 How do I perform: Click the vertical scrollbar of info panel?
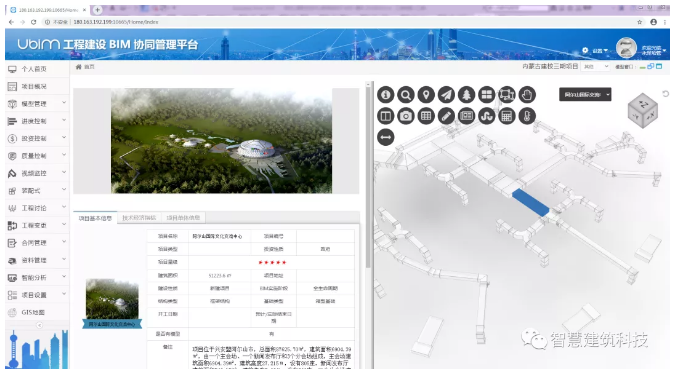click(x=368, y=175)
